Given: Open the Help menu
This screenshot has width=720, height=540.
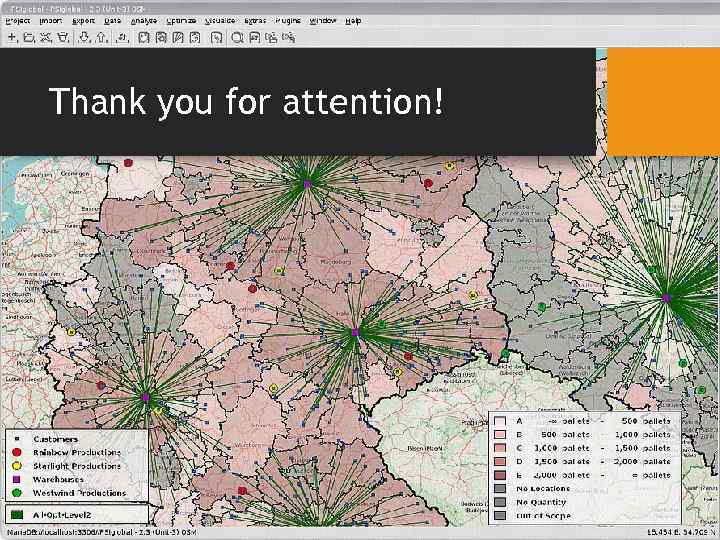Looking at the screenshot, I should pos(353,21).
